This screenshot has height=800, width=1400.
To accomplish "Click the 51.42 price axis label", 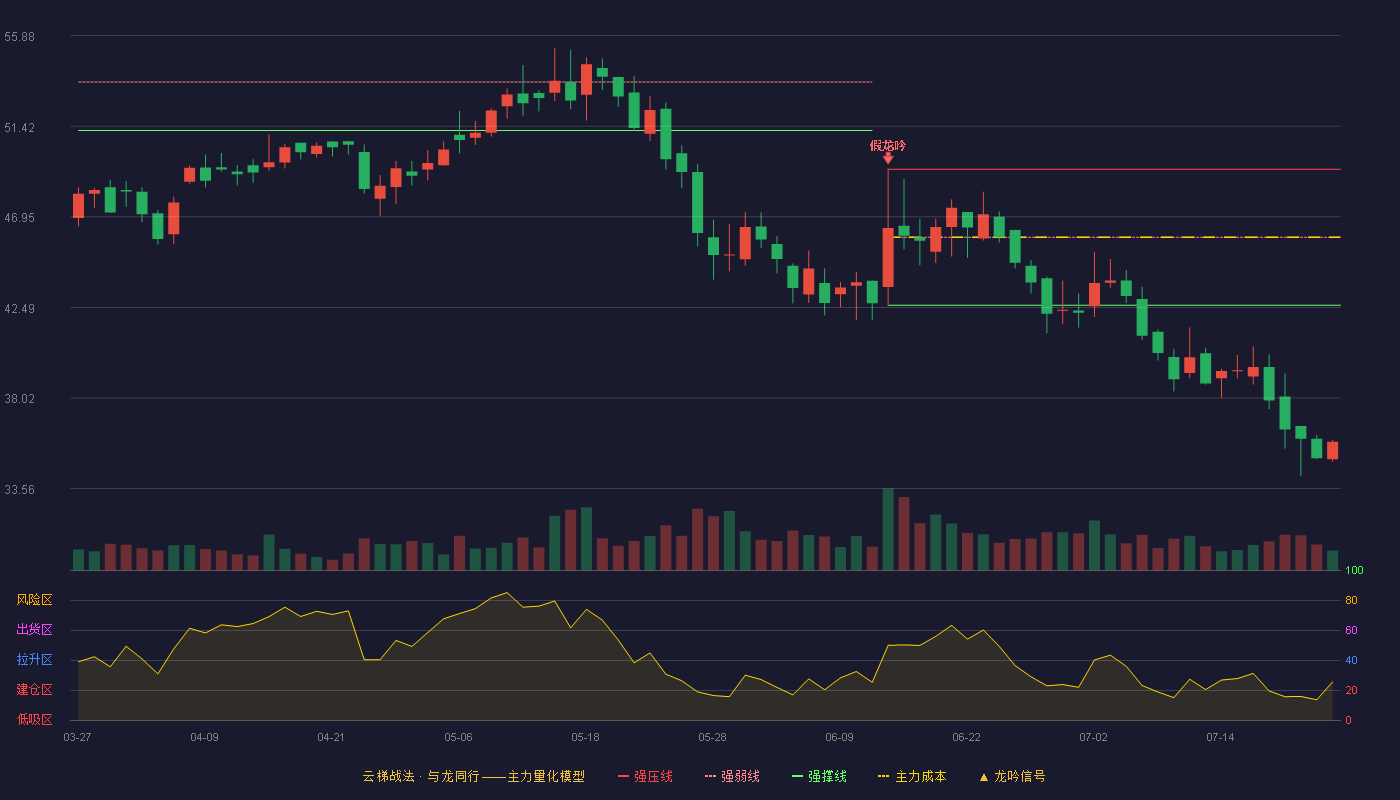I will coord(19,128).
